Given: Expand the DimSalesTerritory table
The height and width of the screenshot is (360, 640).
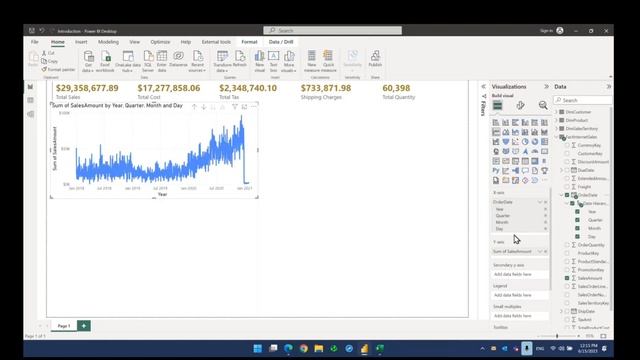Looking at the screenshot, I should pos(556,129).
